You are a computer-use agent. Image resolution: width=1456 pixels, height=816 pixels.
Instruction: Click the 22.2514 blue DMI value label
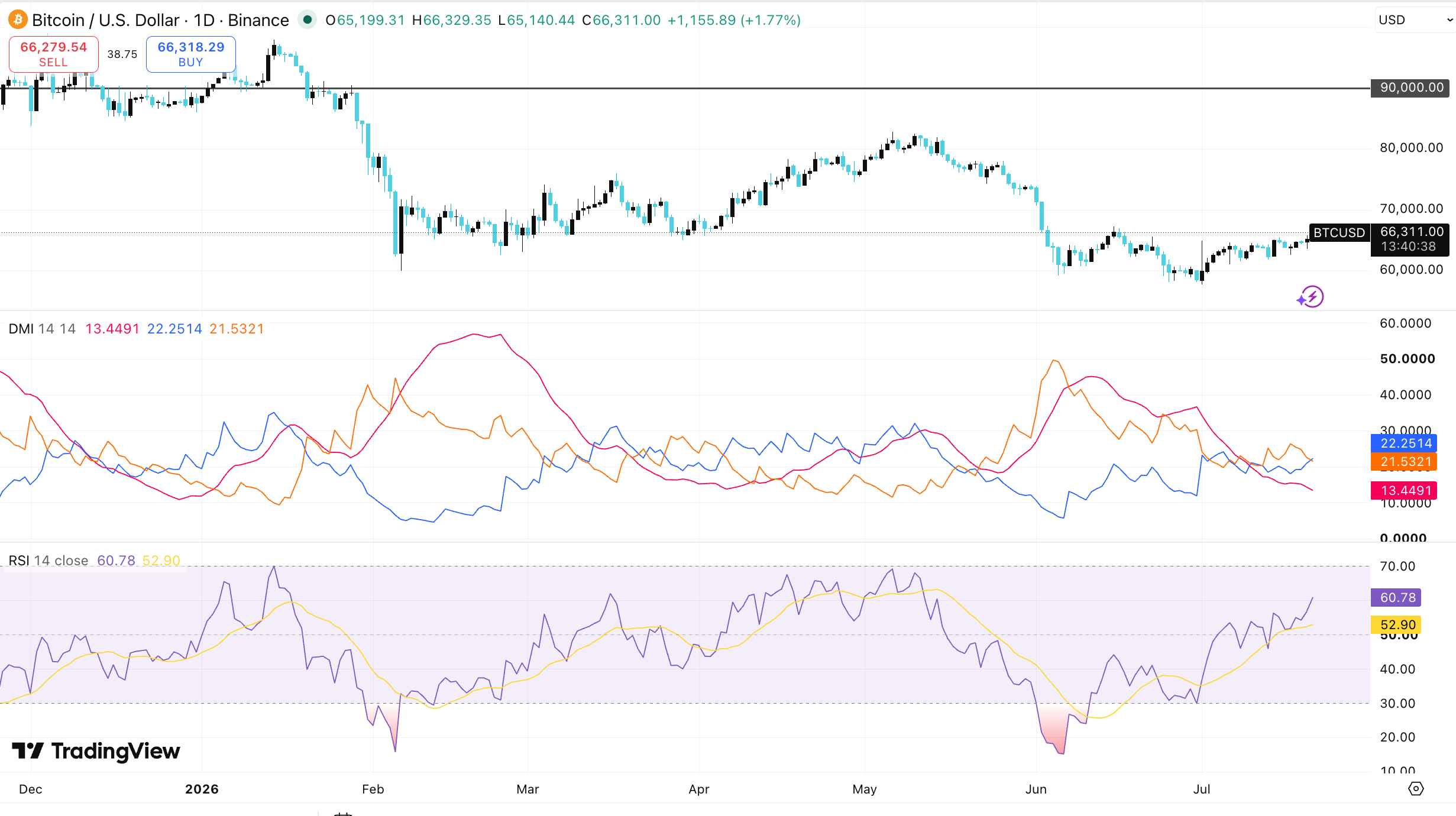1405,443
